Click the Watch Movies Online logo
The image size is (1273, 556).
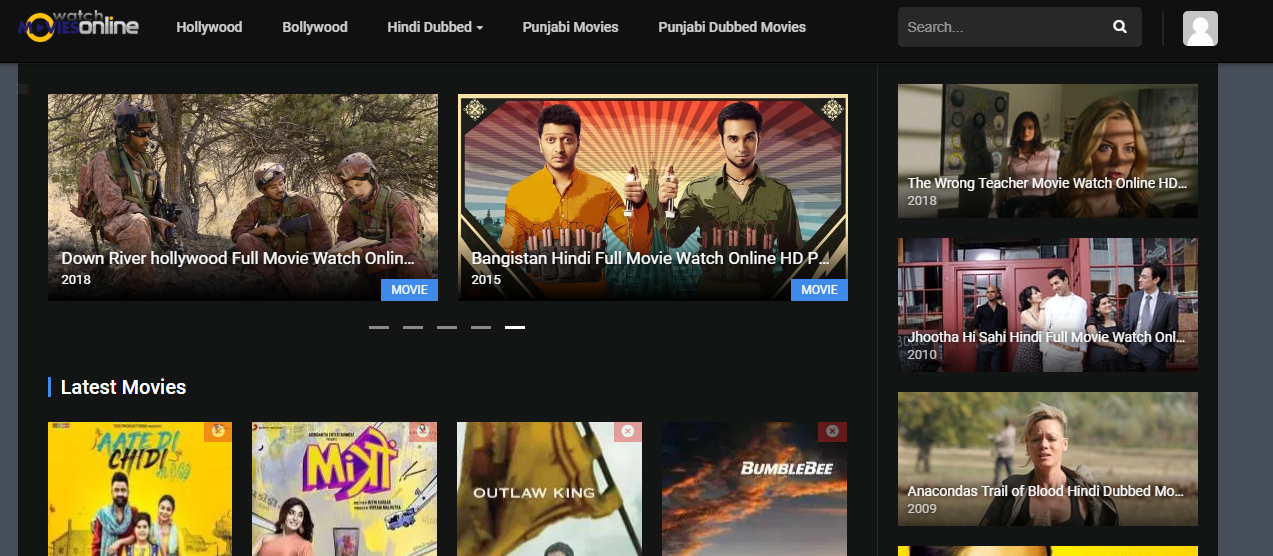click(x=79, y=24)
